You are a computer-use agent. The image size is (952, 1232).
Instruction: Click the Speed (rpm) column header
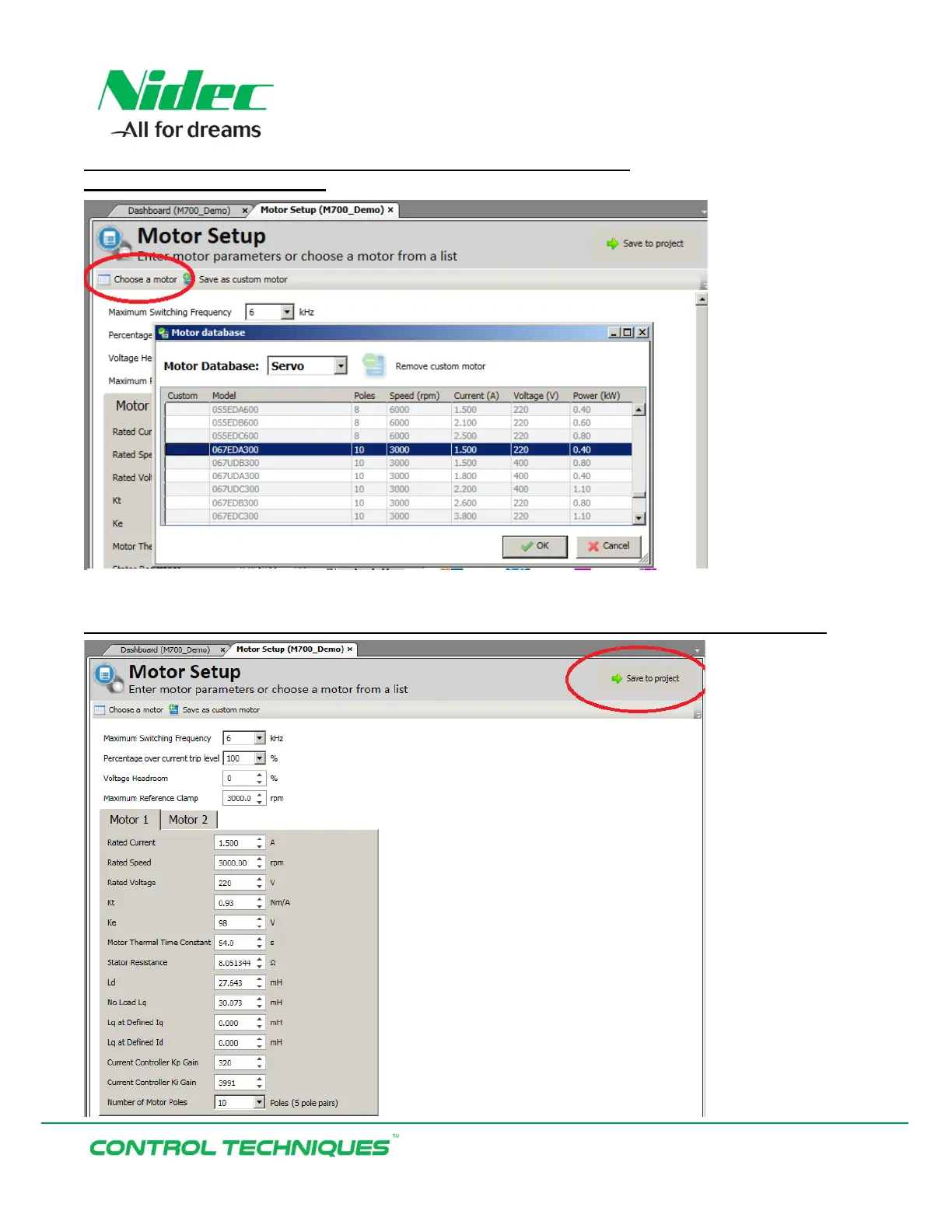click(x=418, y=395)
